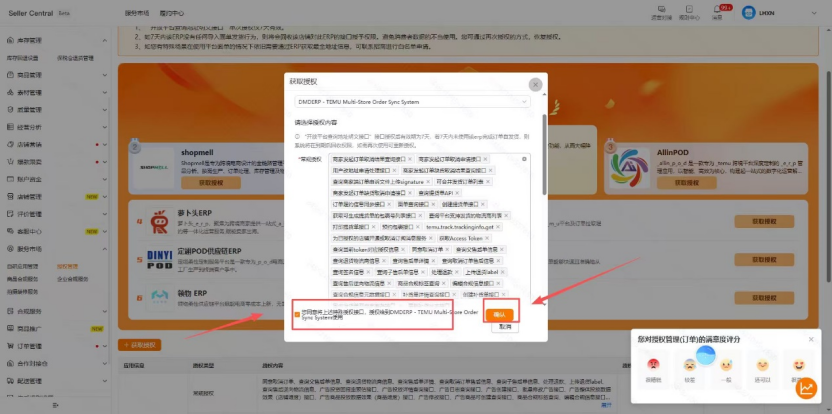Click the 订单管理 cart icon in sidebar
Image resolution: width=832 pixels, height=414 pixels.
(10, 346)
